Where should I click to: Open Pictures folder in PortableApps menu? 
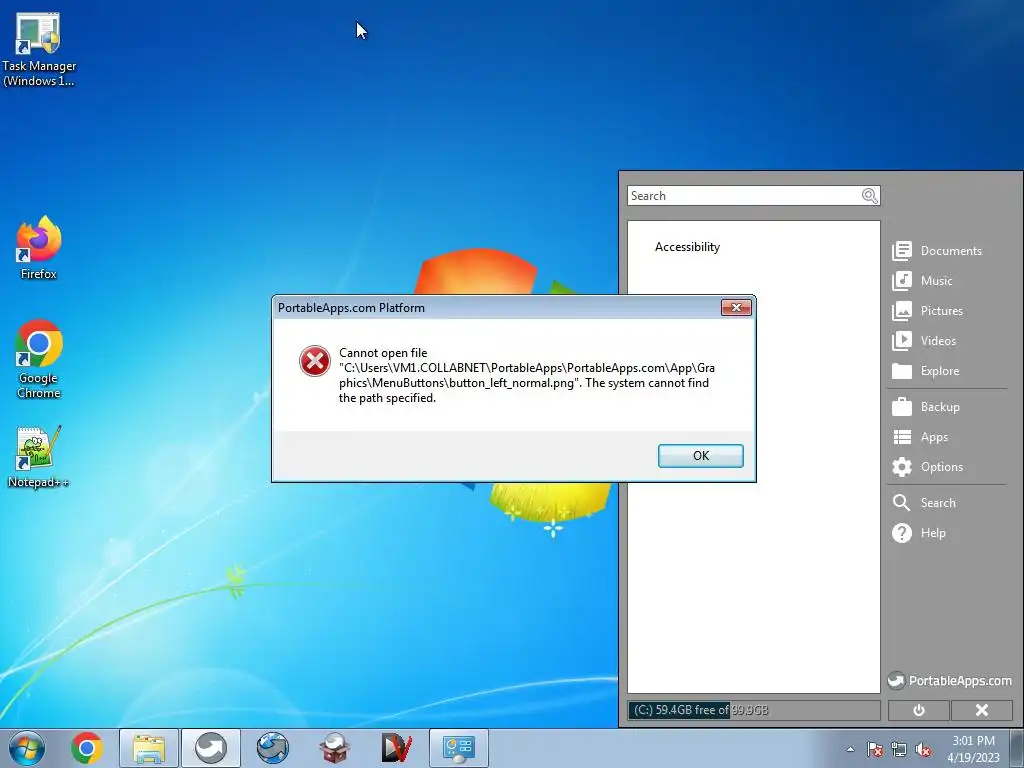point(928,311)
